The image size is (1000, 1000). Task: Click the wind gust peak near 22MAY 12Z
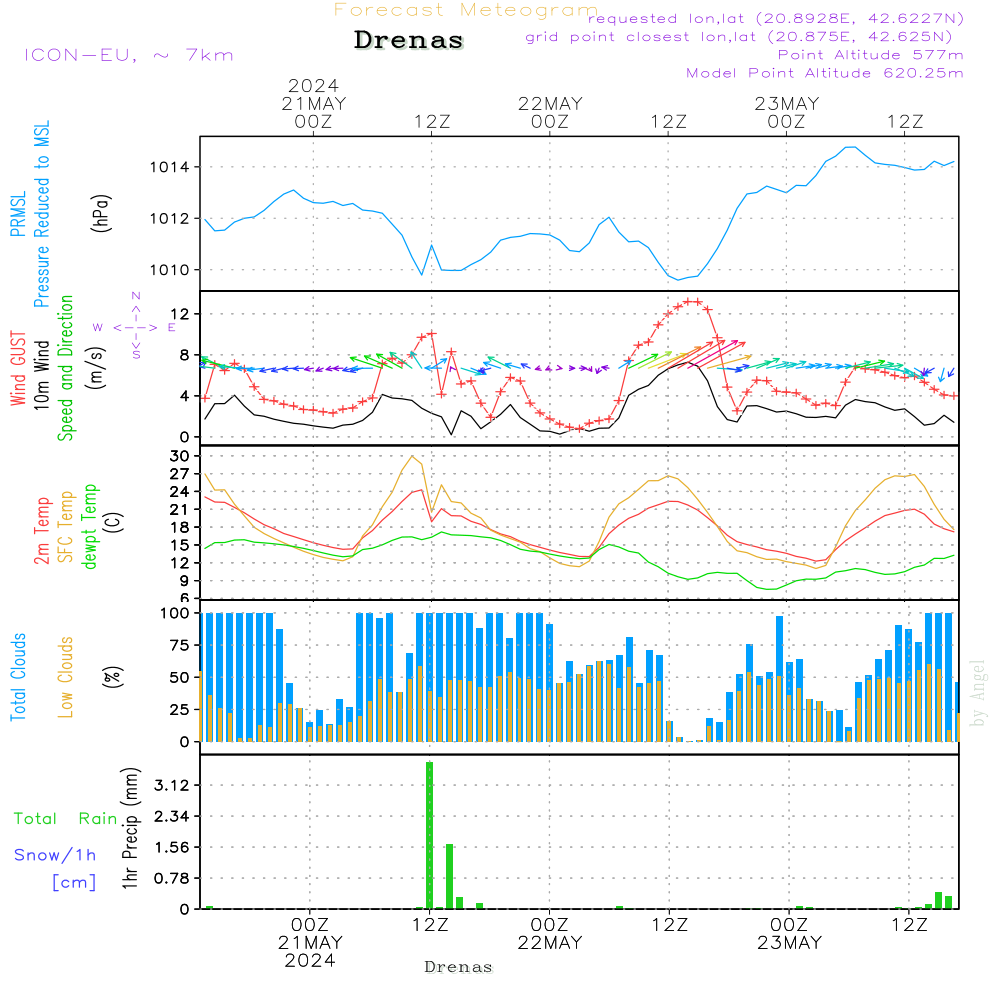click(x=693, y=302)
